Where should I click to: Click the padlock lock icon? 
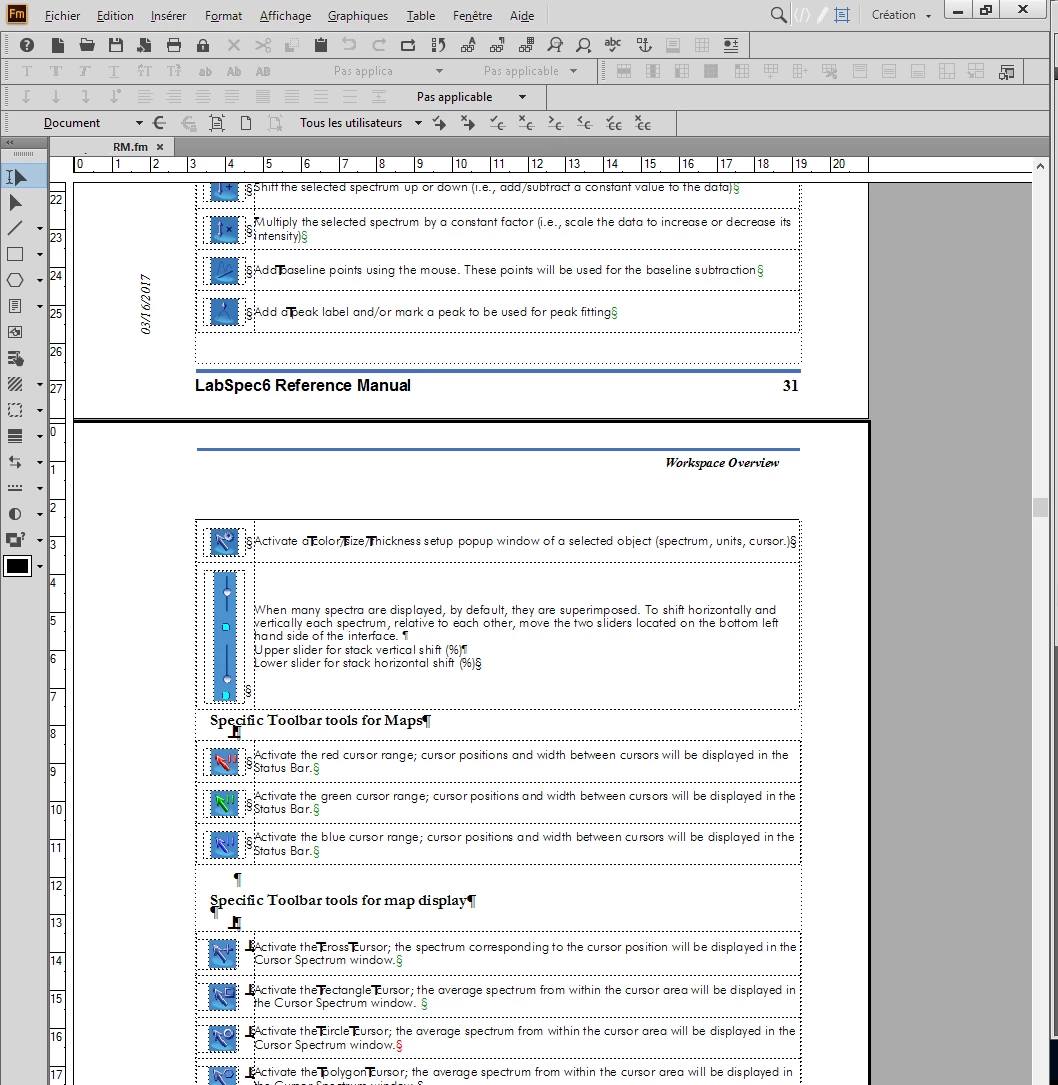203,45
